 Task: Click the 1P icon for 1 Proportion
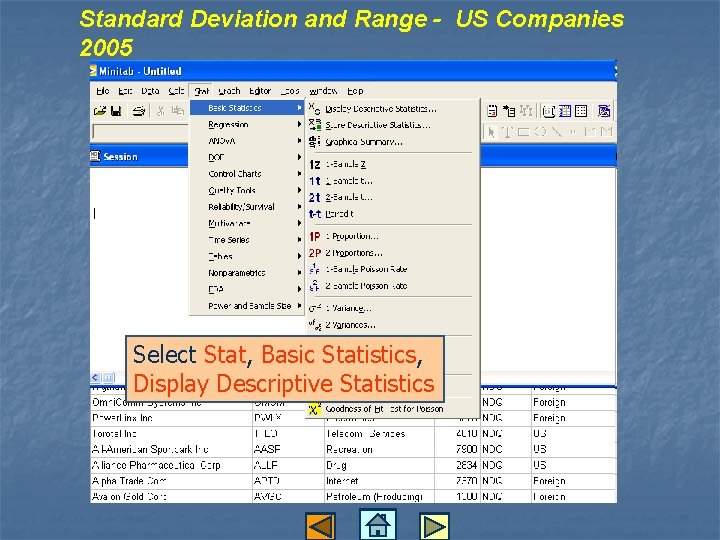coord(315,236)
